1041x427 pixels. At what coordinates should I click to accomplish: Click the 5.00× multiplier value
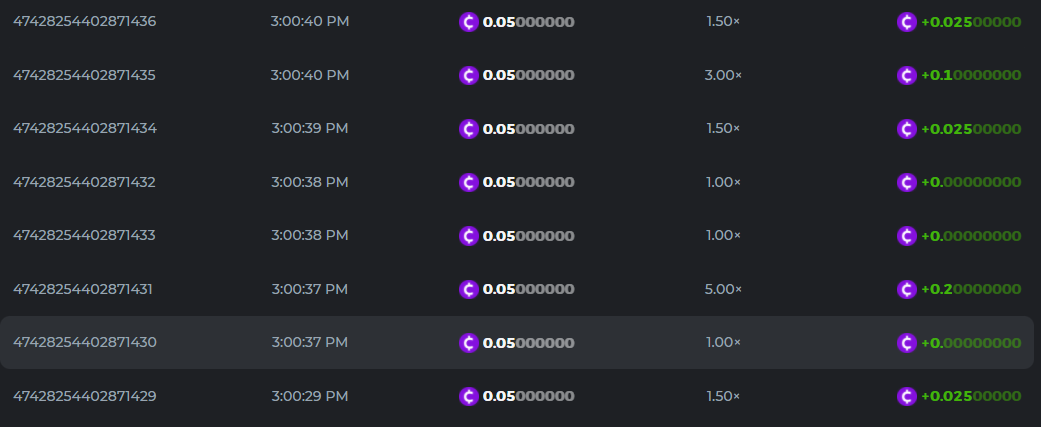(723, 289)
